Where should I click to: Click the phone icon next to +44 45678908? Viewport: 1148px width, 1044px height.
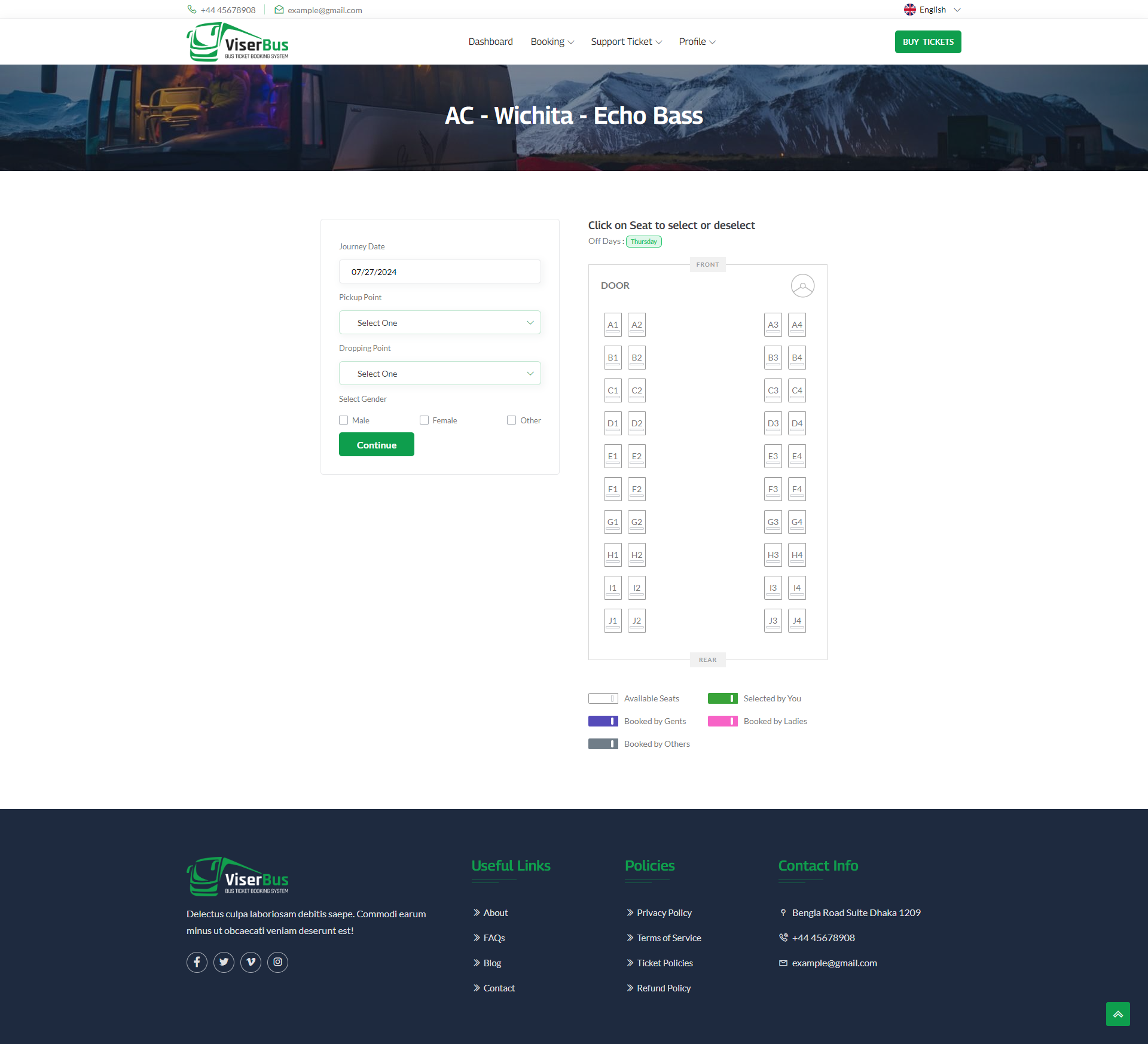192,10
